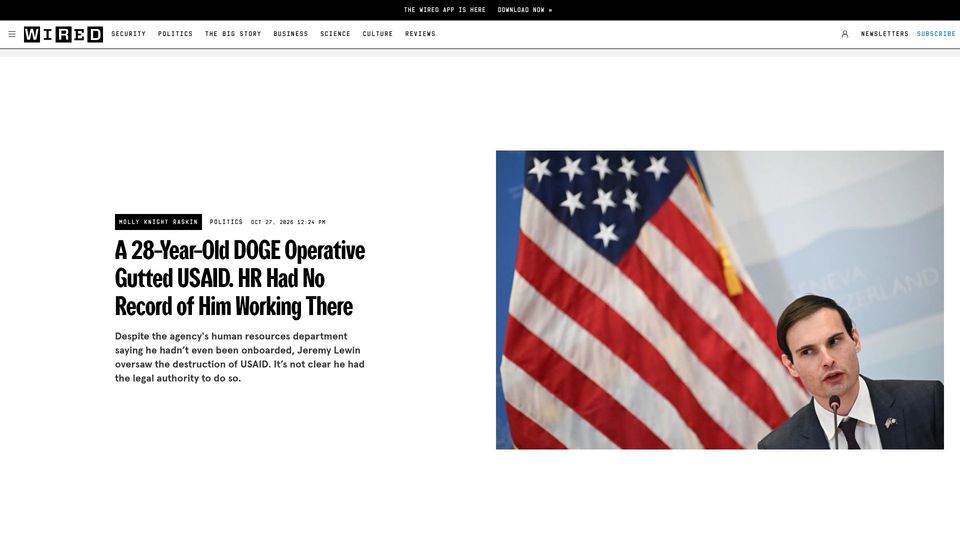This screenshot has width=960, height=540.
Task: Open the Science section
Action: click(x=335, y=34)
